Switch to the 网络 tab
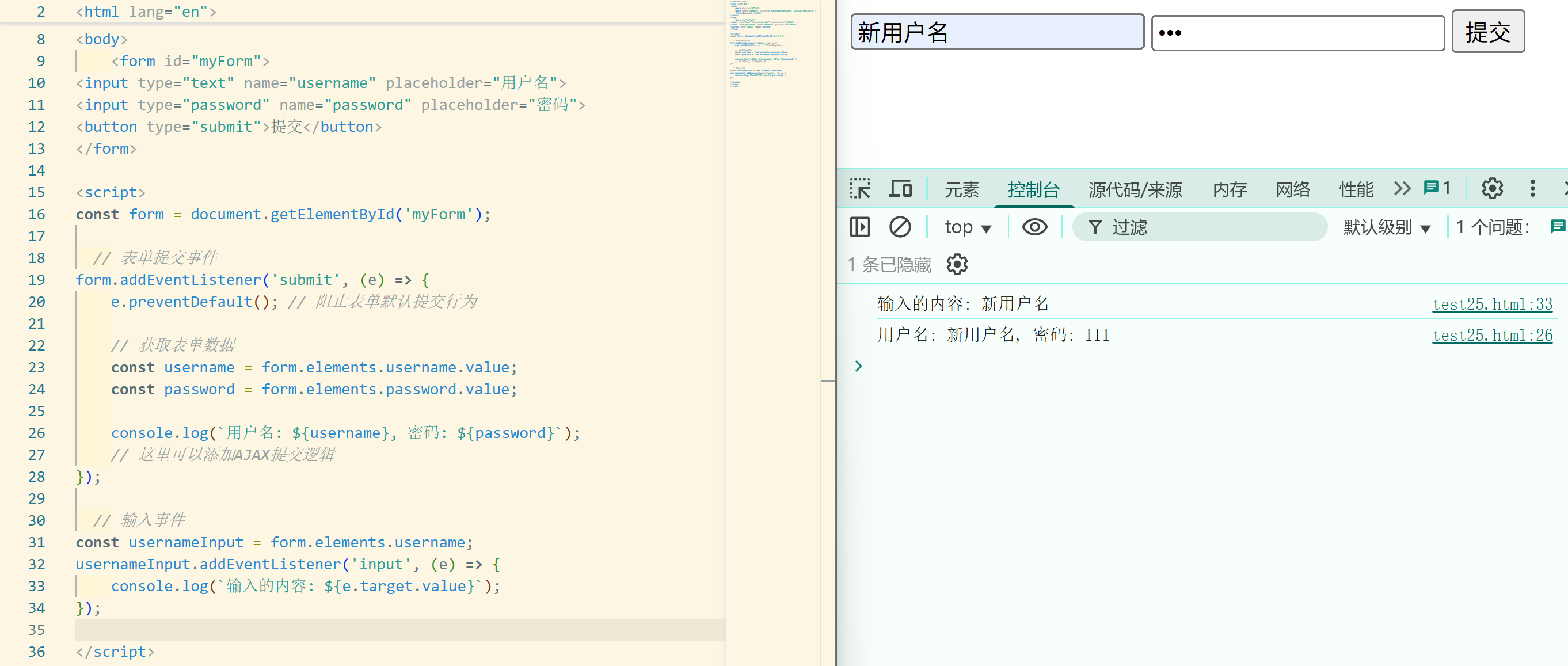Image resolution: width=1568 pixels, height=666 pixels. [1293, 190]
